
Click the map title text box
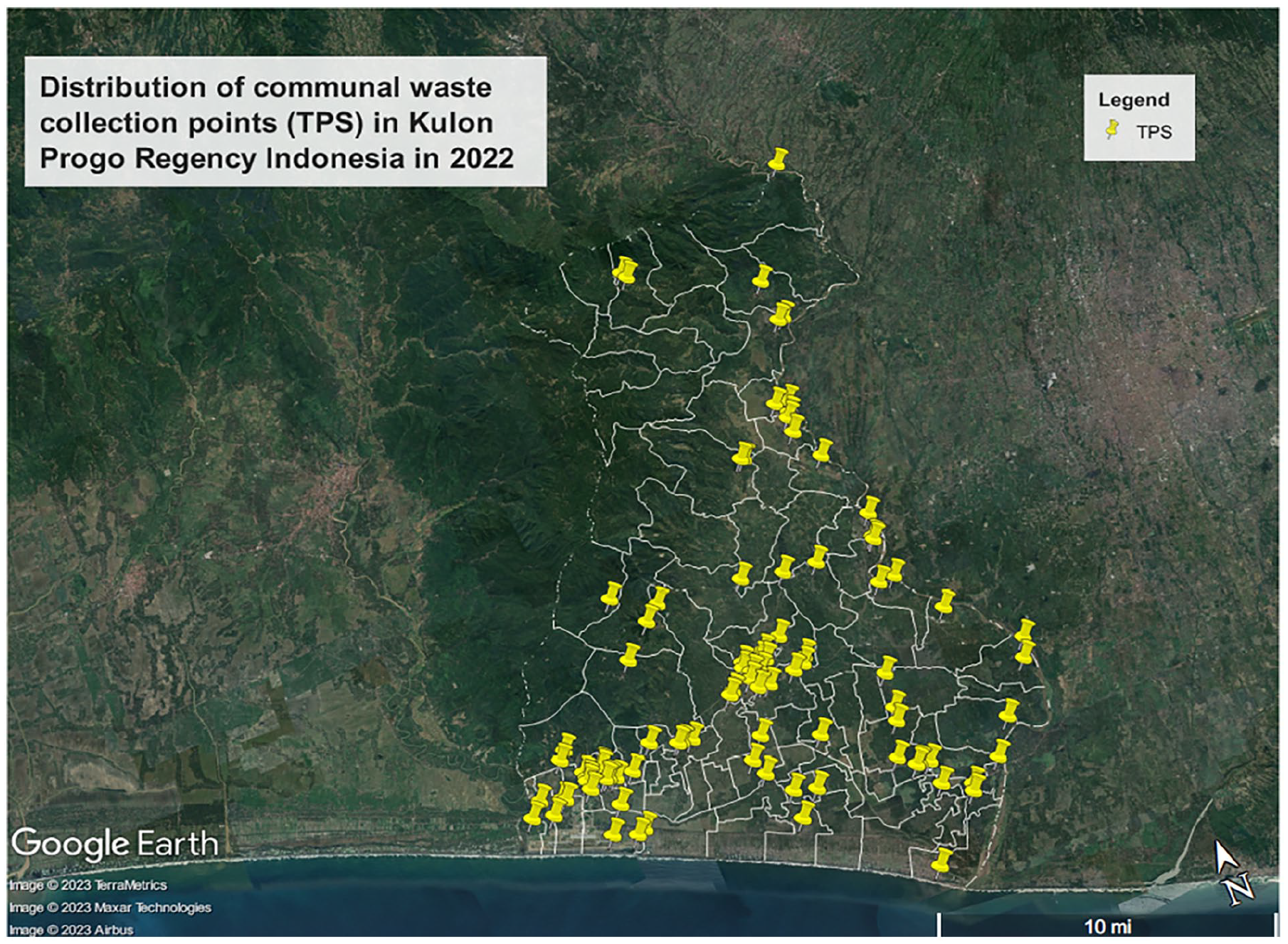[x=285, y=122]
